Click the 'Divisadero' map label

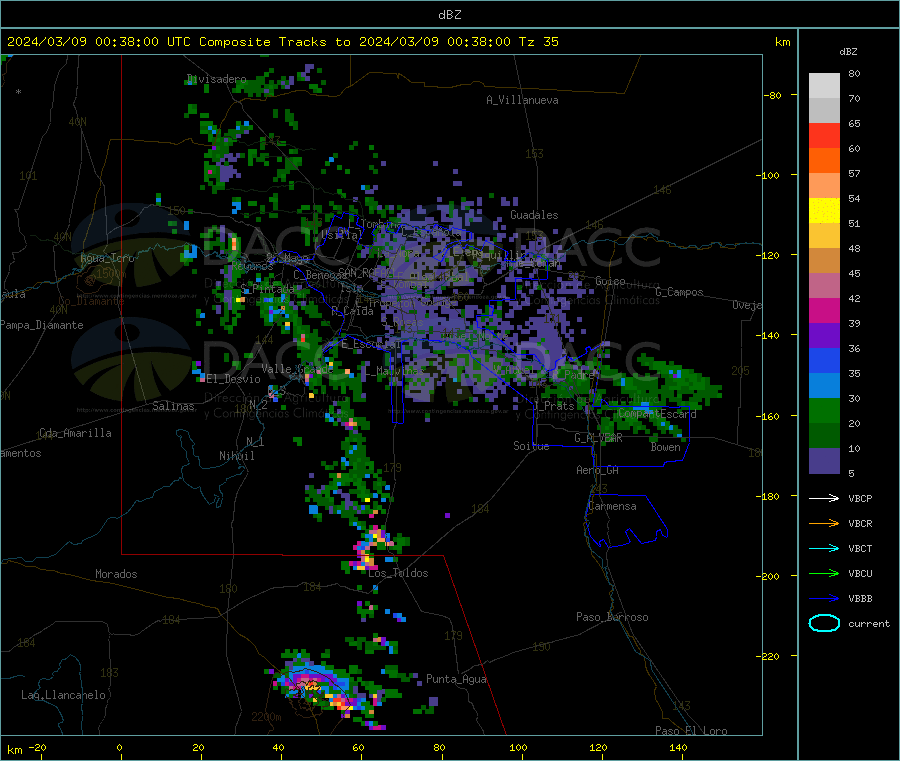(x=216, y=79)
